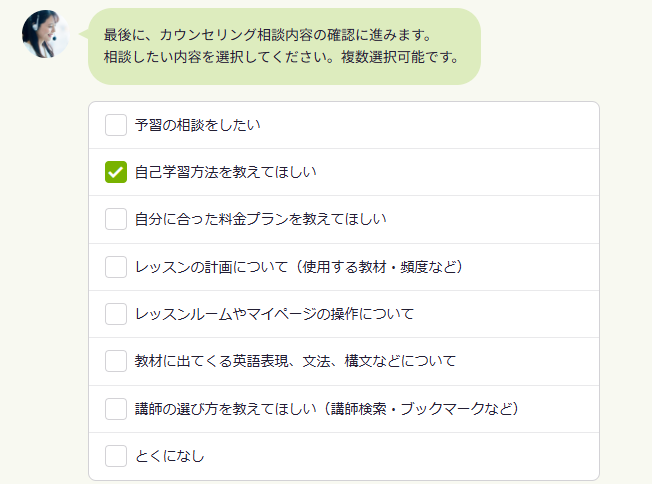
Task: Tick the 自分に合った料金プランを教えてほしい checkbox
Action: tap(116, 219)
